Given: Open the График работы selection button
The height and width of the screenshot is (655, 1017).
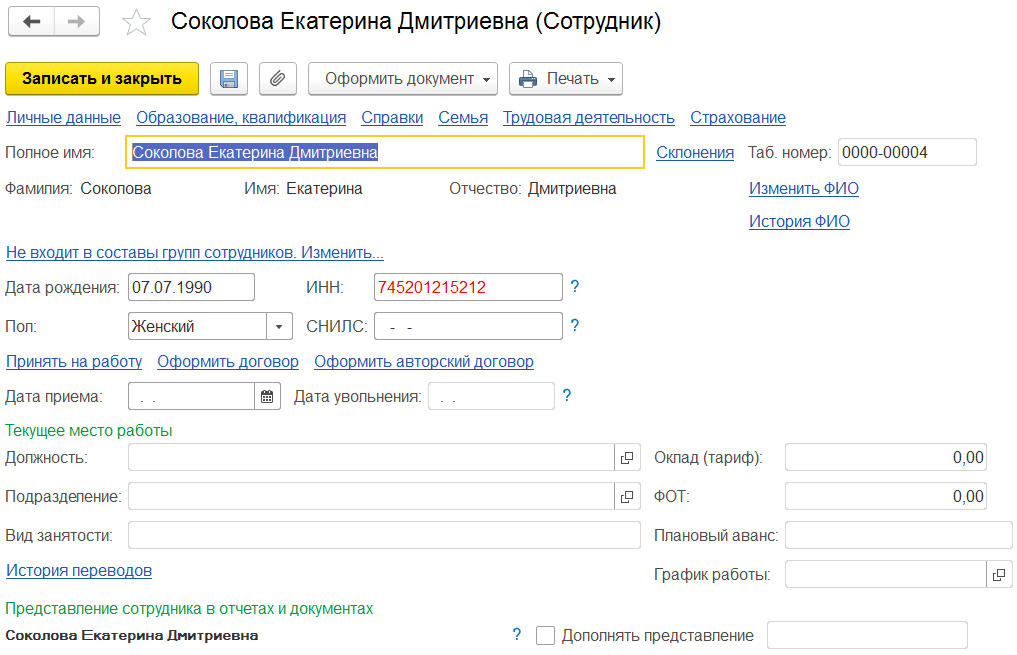Looking at the screenshot, I should click(x=999, y=575).
